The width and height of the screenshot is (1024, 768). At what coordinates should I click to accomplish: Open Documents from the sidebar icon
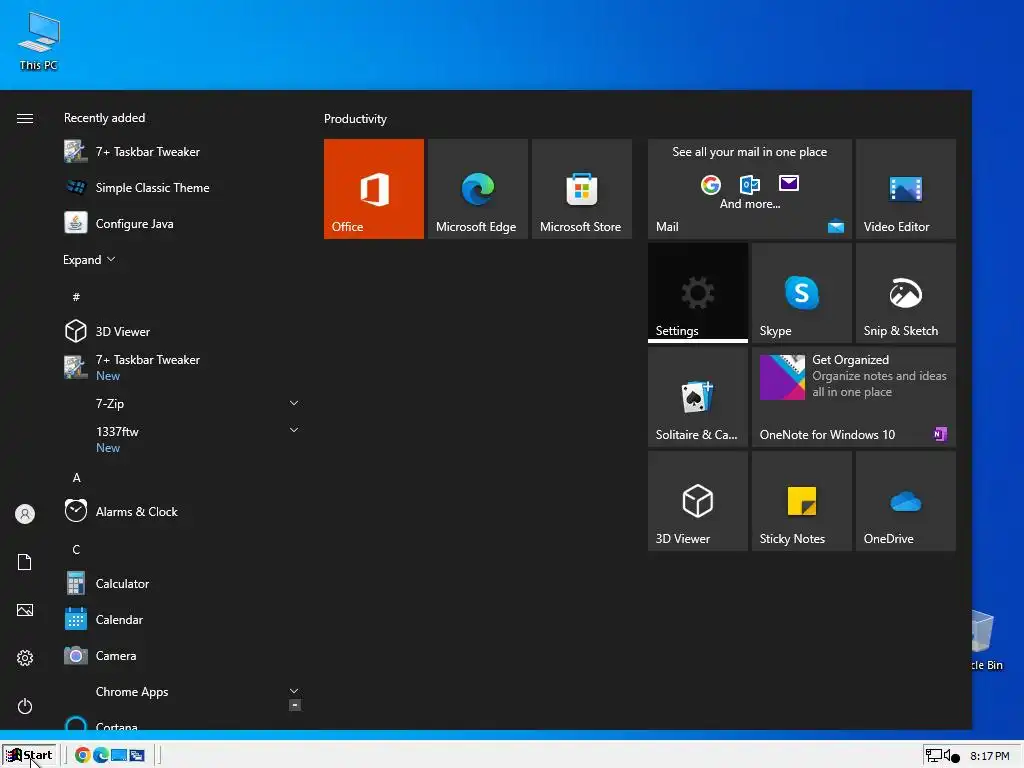pos(25,562)
